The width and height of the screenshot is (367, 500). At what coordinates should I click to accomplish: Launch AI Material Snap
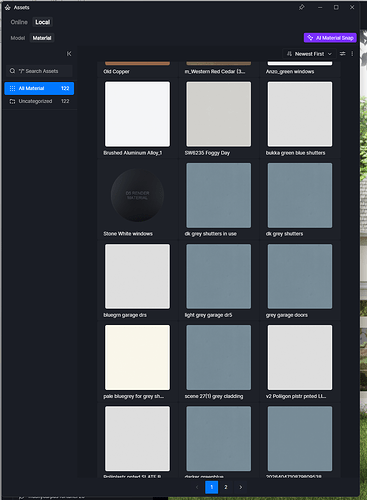[330, 38]
